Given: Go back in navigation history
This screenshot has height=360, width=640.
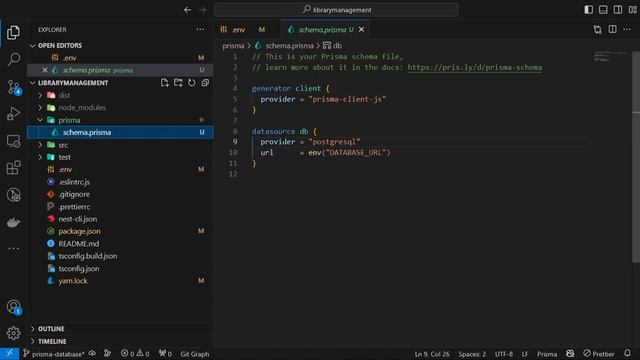Looking at the screenshot, I should coord(187,10).
